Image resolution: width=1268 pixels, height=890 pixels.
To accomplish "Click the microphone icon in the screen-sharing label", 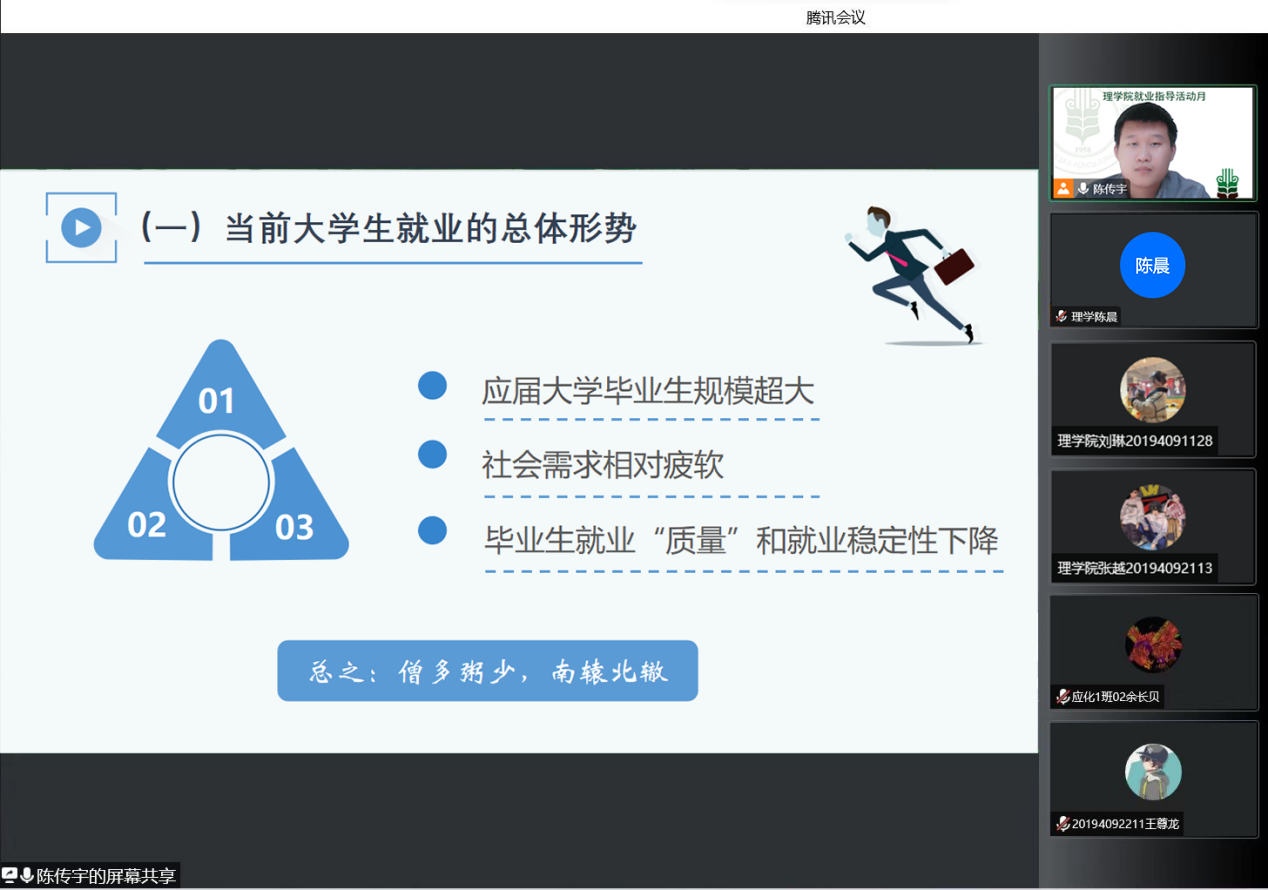I will point(27,876).
